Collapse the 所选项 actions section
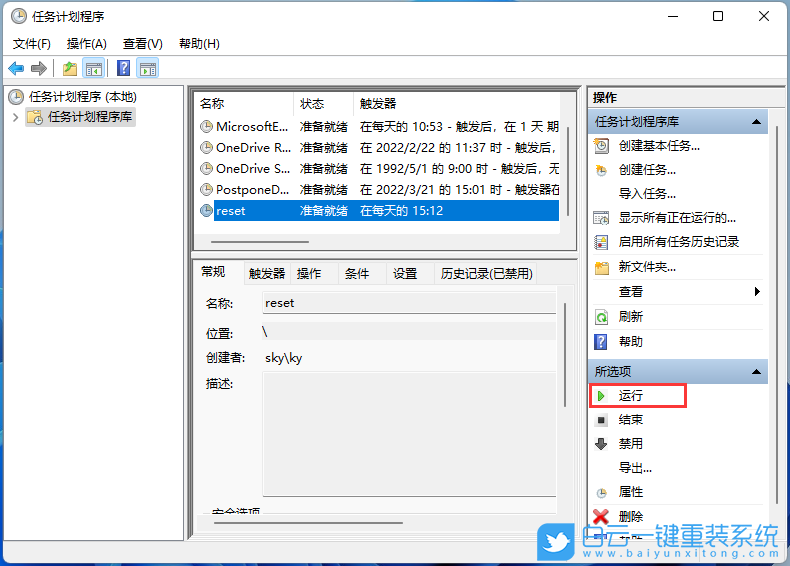The image size is (790, 566). tap(756, 371)
